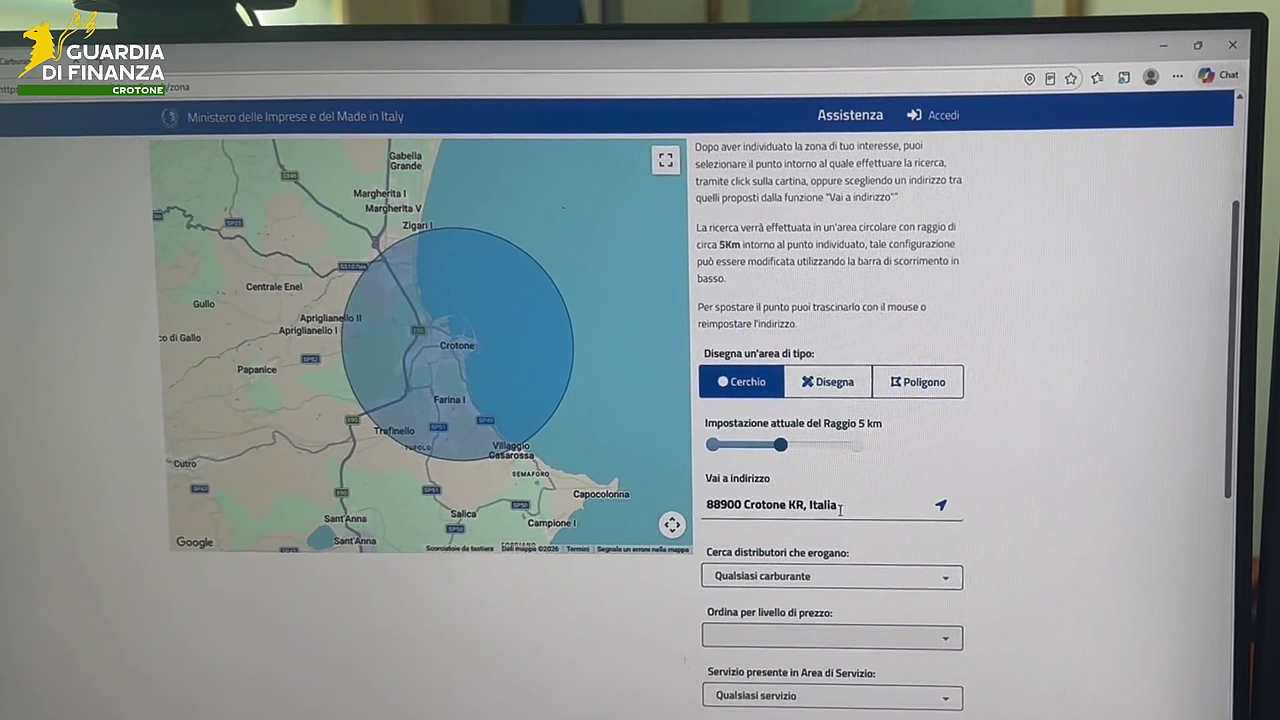Click the Accedi login link
This screenshot has height=720, width=1280.
click(x=933, y=115)
